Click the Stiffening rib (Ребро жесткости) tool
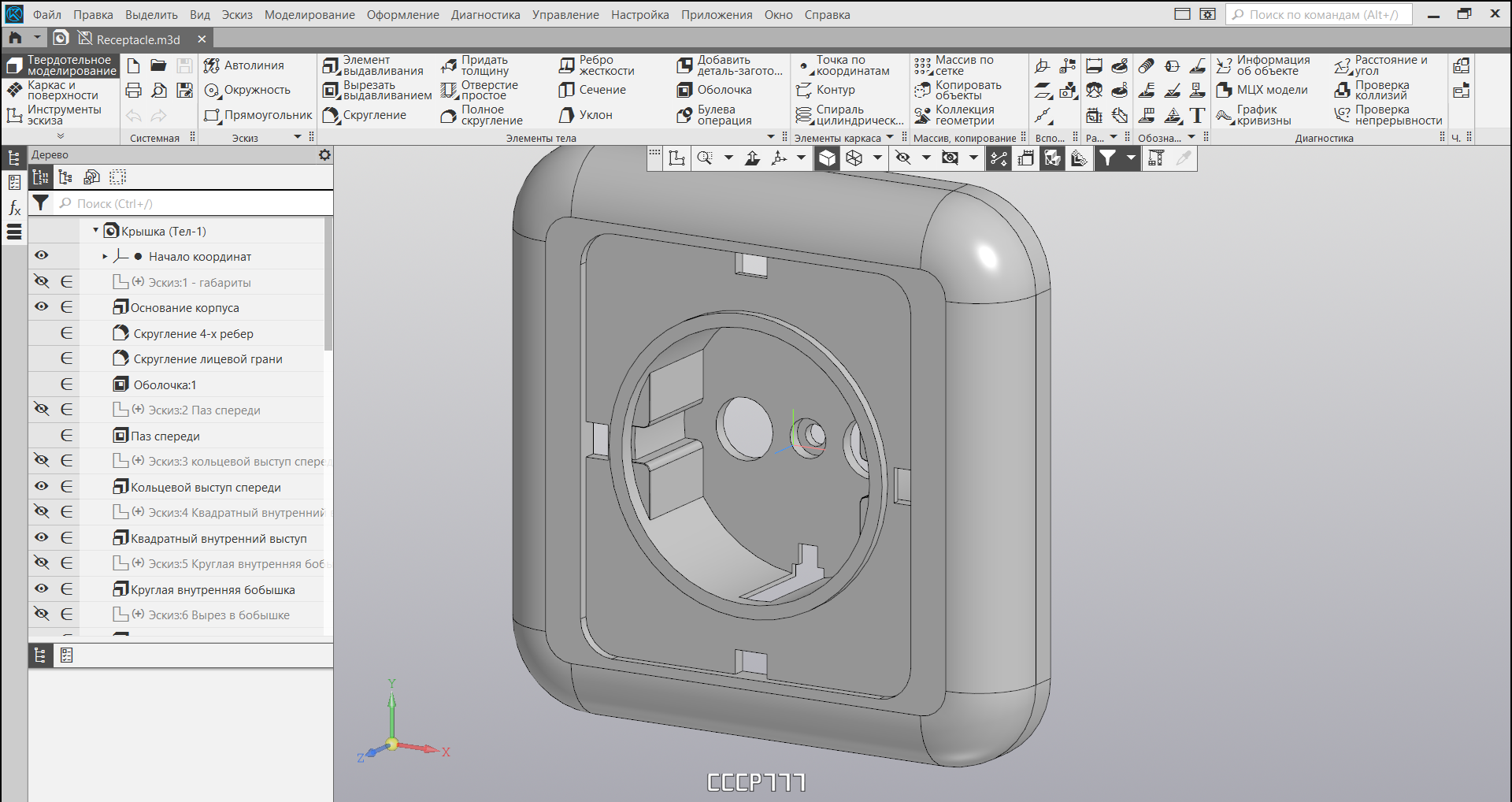 point(597,65)
